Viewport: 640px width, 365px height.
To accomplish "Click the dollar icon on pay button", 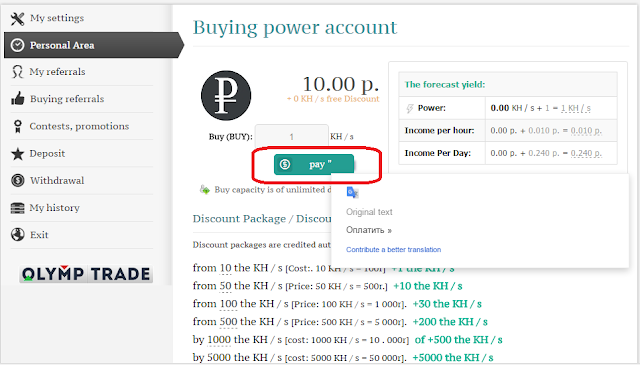I will (285, 164).
